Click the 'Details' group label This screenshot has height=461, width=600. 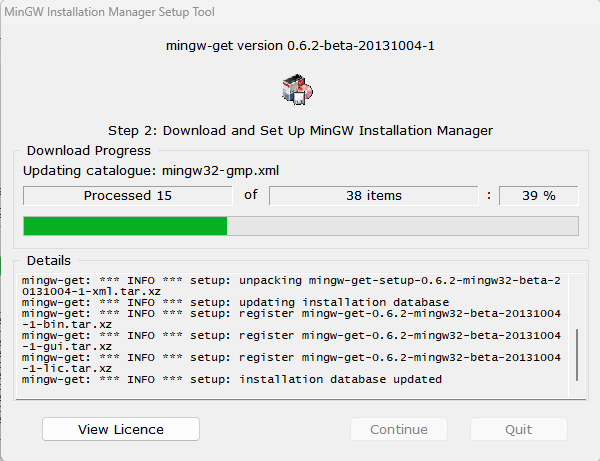click(49, 261)
